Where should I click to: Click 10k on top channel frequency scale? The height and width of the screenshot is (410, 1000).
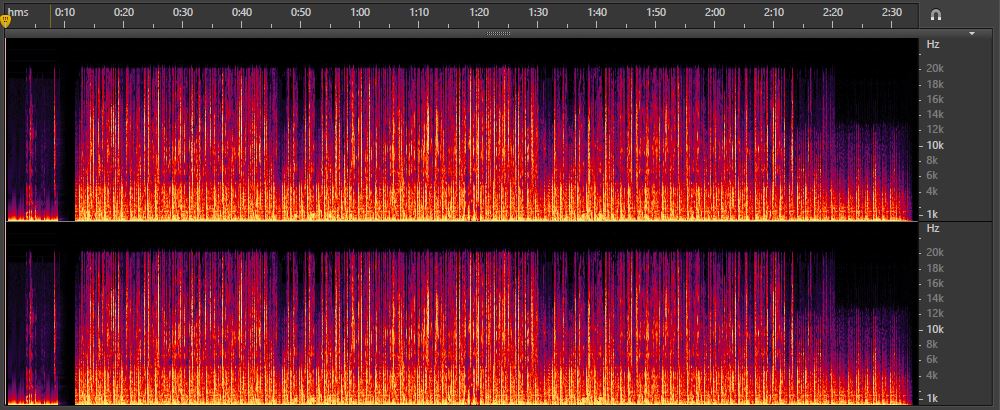[934, 145]
